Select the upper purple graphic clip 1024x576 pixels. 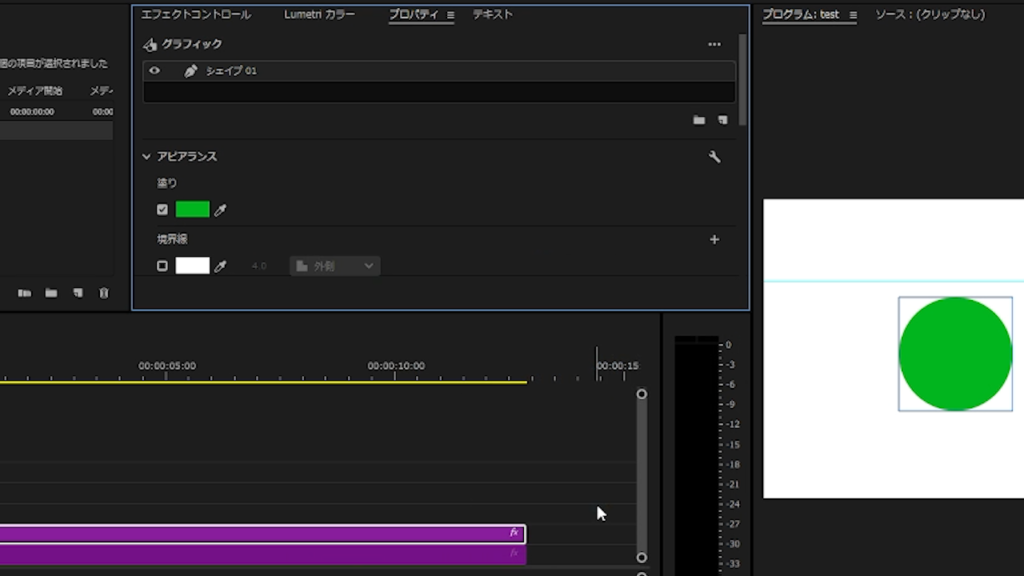(263, 534)
